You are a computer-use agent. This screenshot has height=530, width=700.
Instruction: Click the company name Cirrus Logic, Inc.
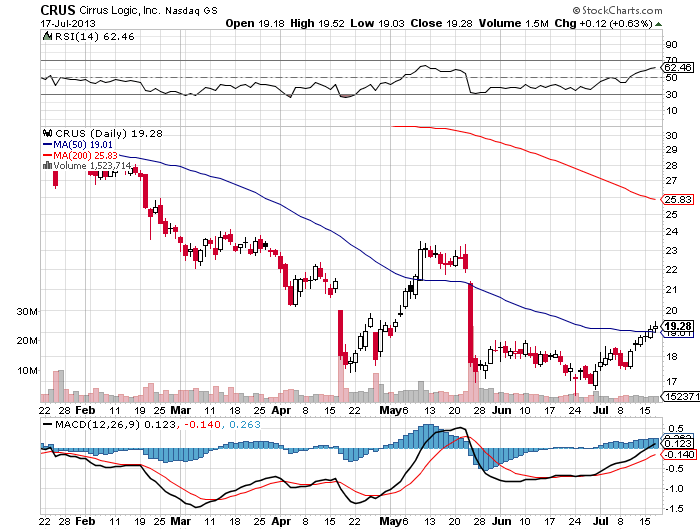pyautogui.click(x=119, y=10)
